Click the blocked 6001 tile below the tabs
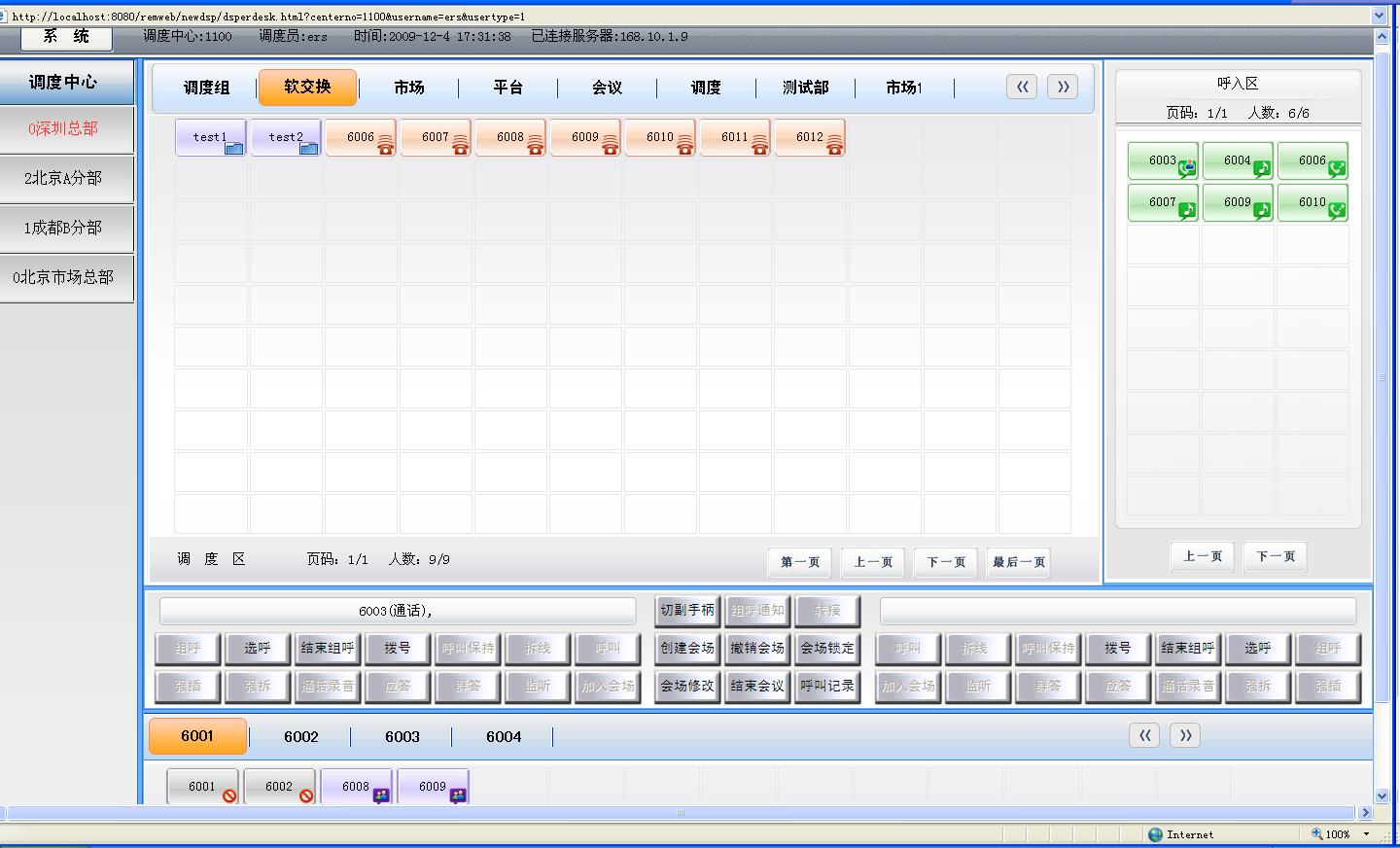The image size is (1400, 848). coord(202,787)
